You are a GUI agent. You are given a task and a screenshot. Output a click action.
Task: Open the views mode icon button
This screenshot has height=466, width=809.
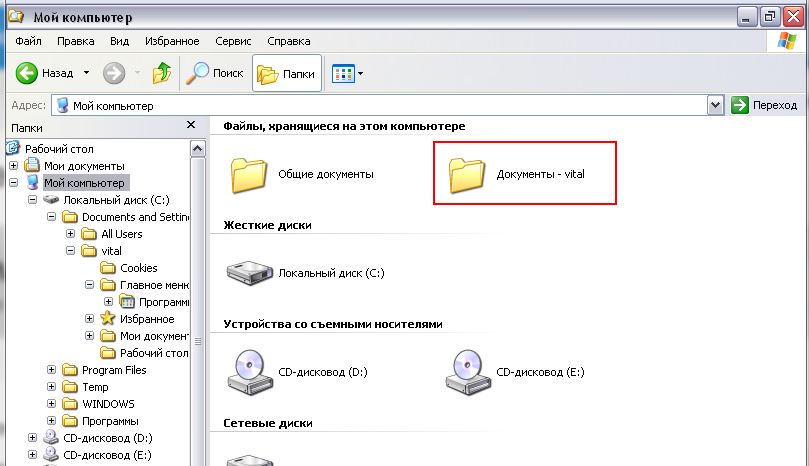tap(343, 73)
